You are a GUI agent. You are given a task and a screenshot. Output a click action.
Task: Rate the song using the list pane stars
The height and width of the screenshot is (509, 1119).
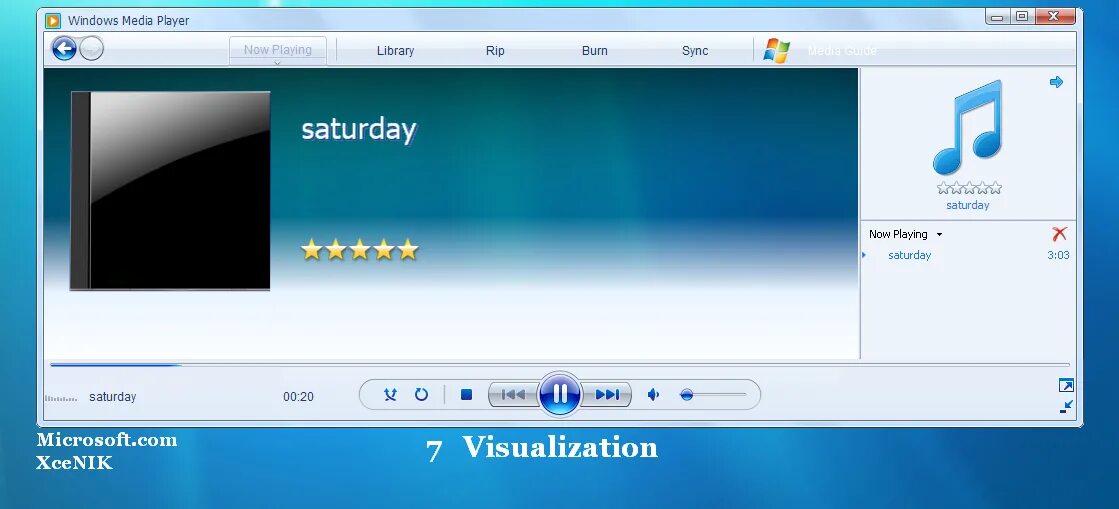tap(968, 188)
